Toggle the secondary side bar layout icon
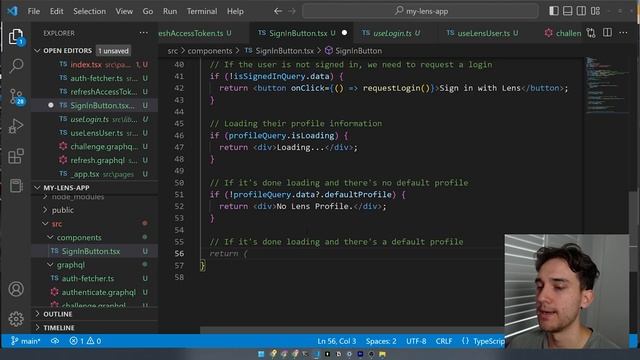The height and width of the screenshot is (360, 640). click(581, 11)
